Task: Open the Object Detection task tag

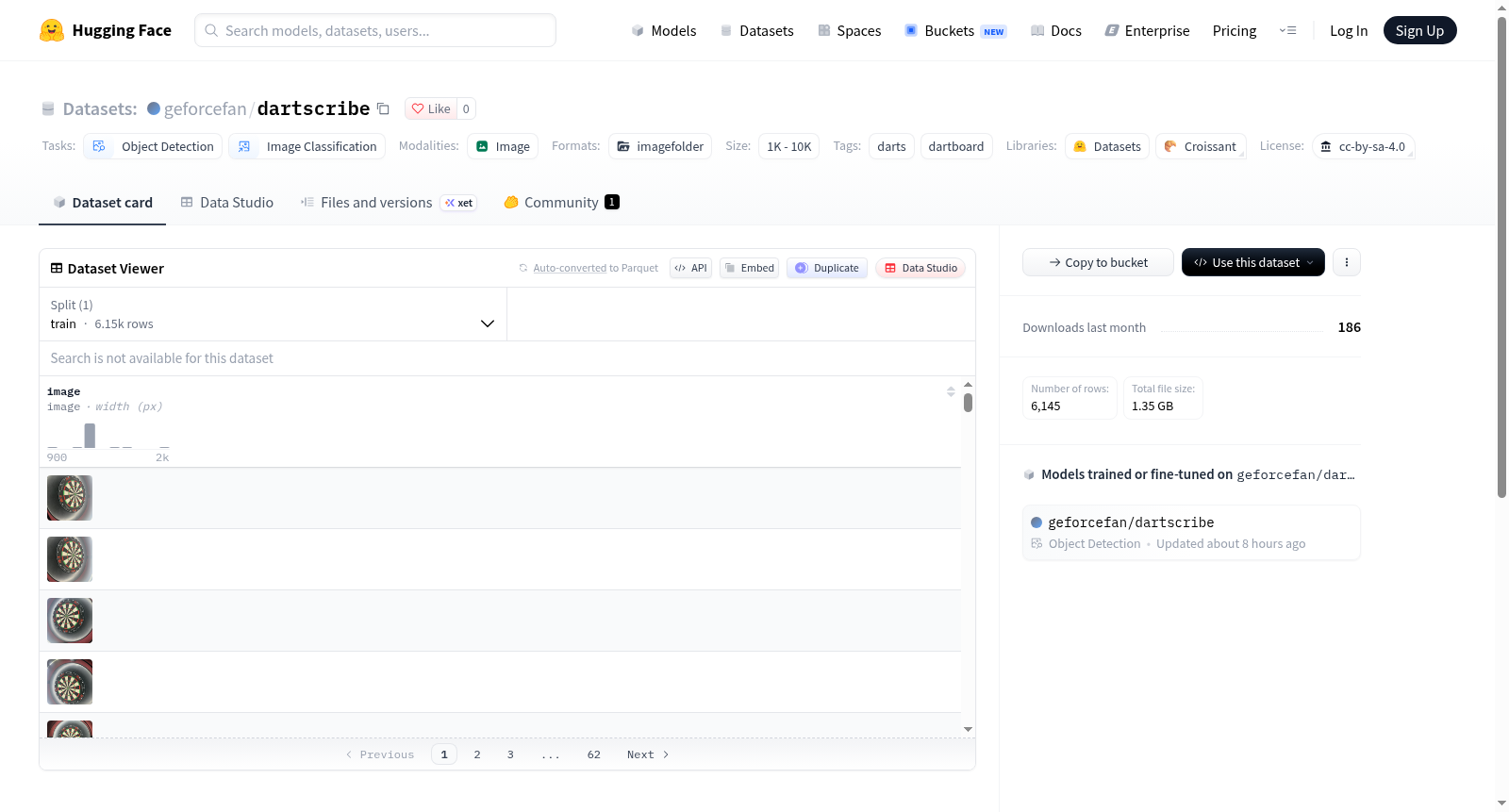Action: [x=153, y=146]
